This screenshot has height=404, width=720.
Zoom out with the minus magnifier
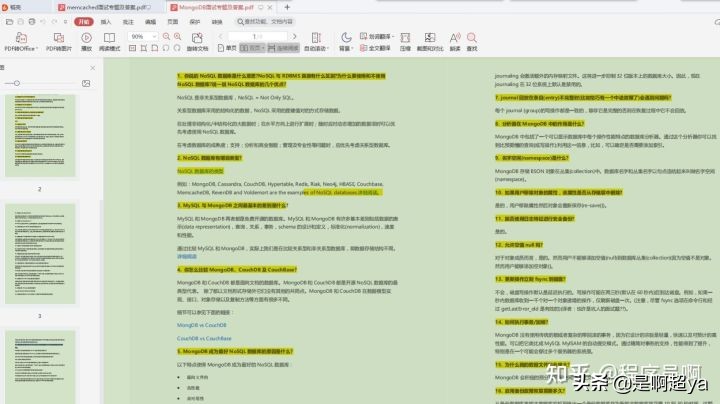pos(166,36)
